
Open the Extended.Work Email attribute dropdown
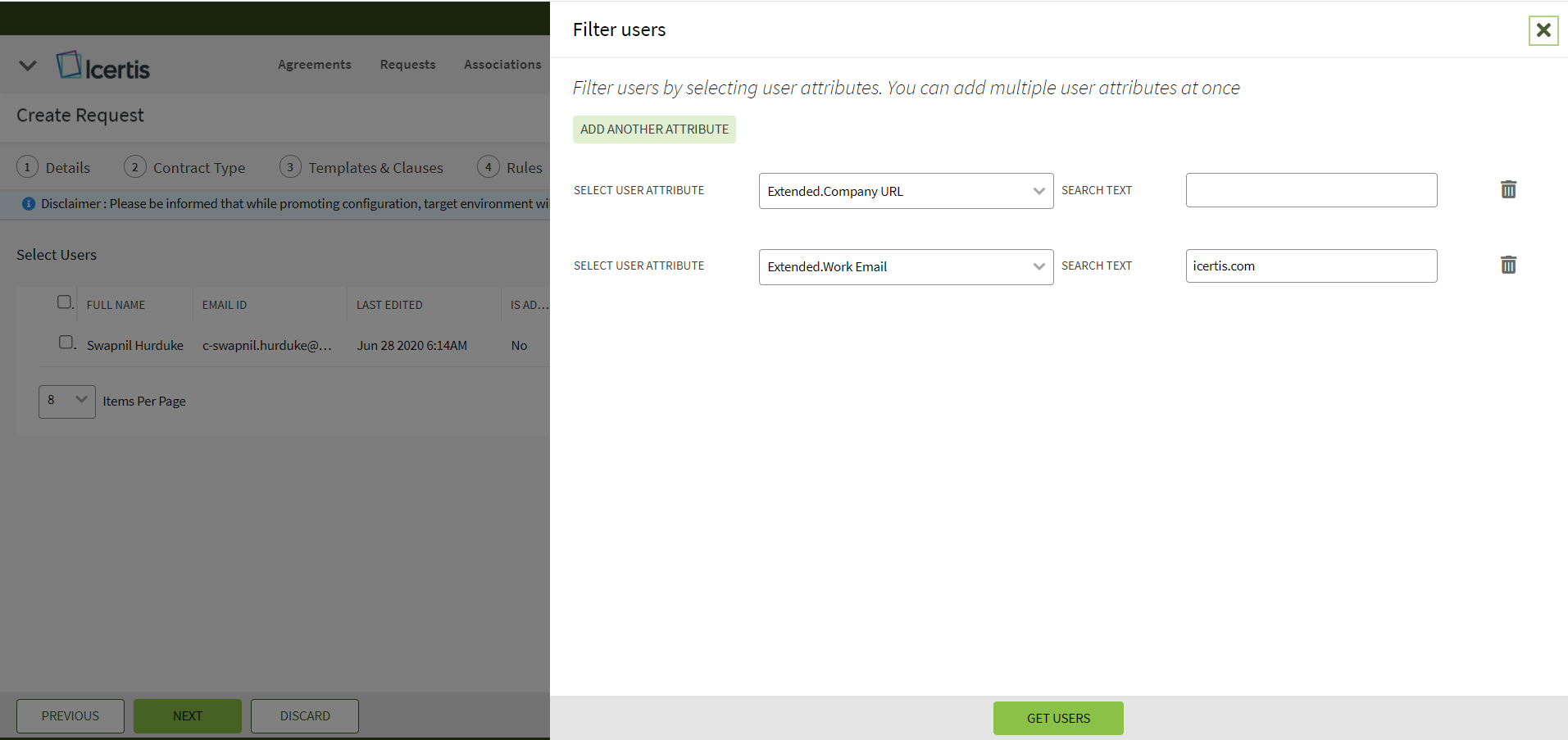pyautogui.click(x=905, y=267)
